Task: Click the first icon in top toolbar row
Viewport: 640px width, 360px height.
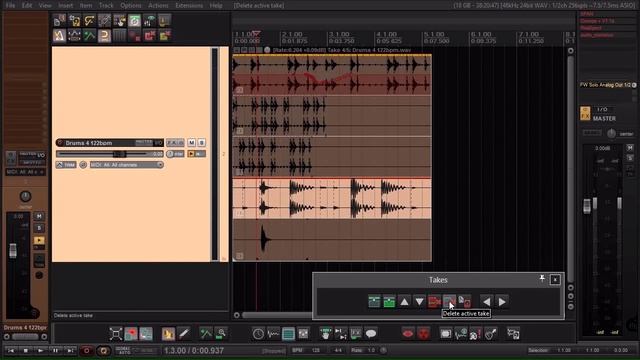Action: [x=59, y=20]
